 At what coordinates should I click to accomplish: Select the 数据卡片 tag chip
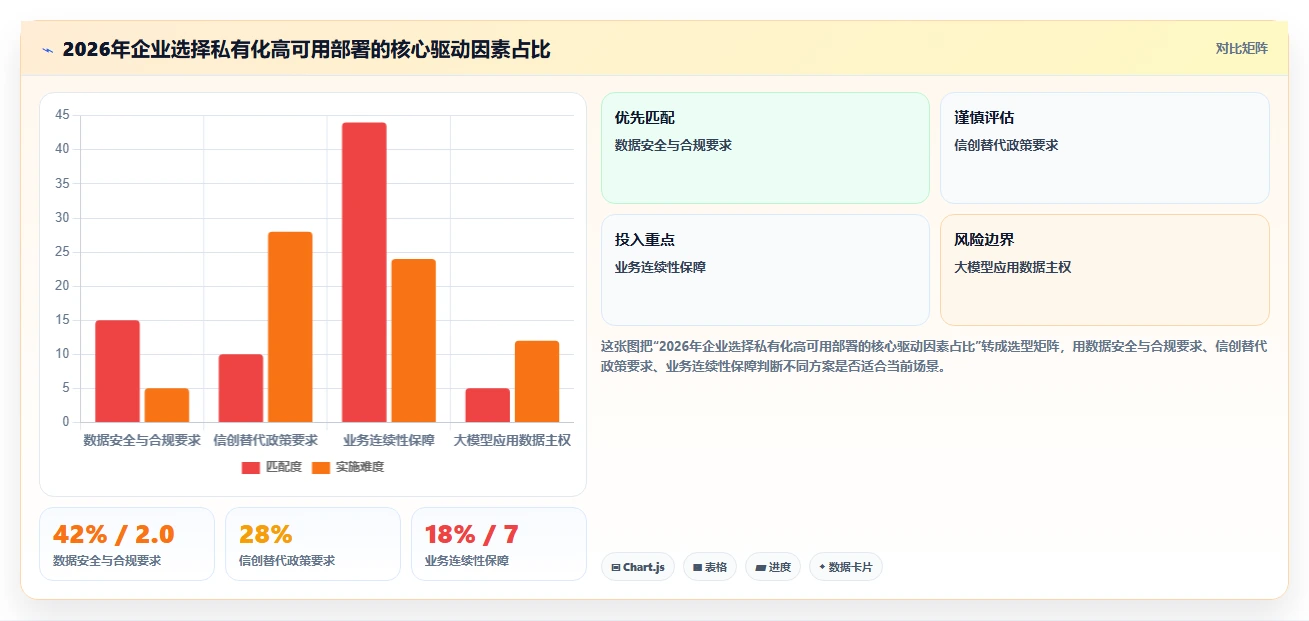pyautogui.click(x=846, y=567)
